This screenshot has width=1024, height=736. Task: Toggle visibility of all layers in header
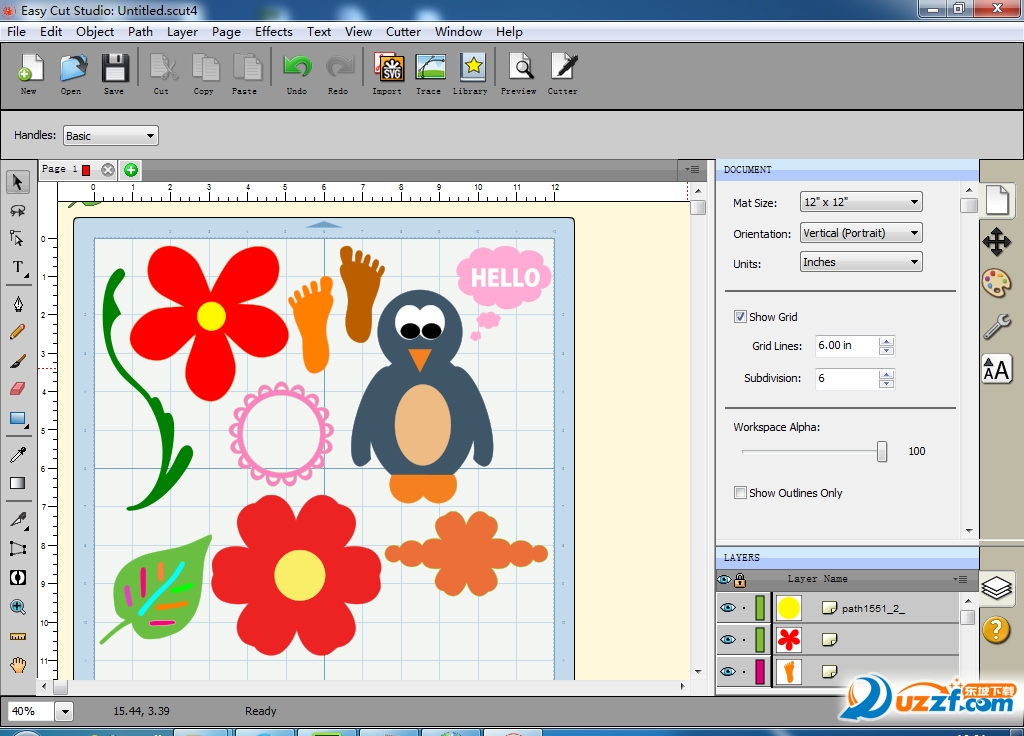(x=724, y=579)
